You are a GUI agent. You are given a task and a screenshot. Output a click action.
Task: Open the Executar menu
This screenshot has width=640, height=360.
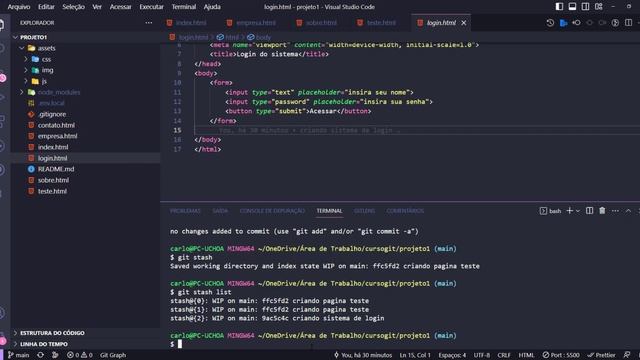click(x=151, y=7)
